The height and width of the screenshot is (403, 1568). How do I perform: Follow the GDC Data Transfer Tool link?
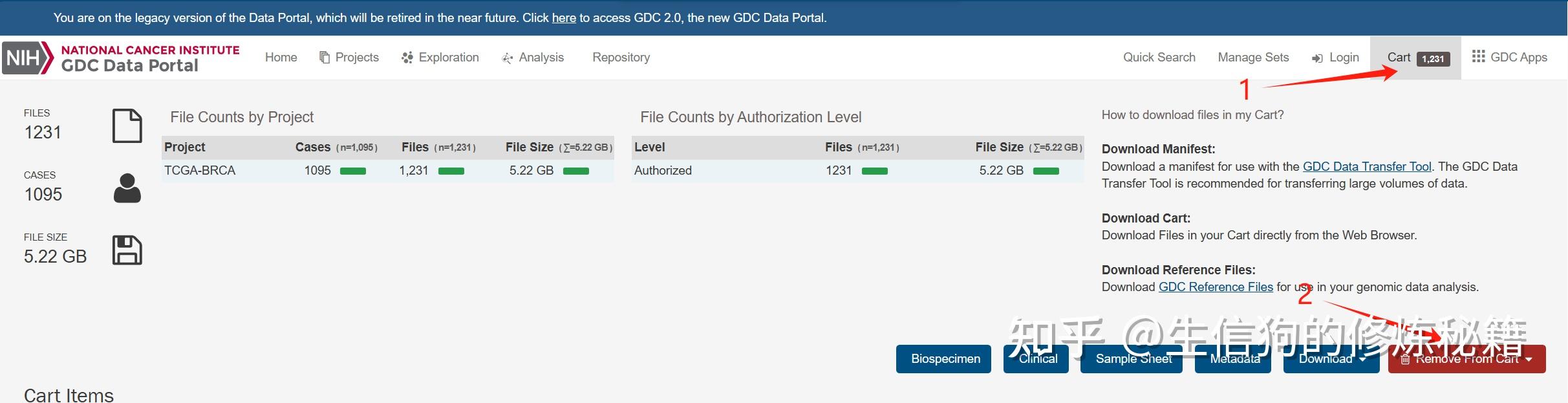[x=1366, y=167]
